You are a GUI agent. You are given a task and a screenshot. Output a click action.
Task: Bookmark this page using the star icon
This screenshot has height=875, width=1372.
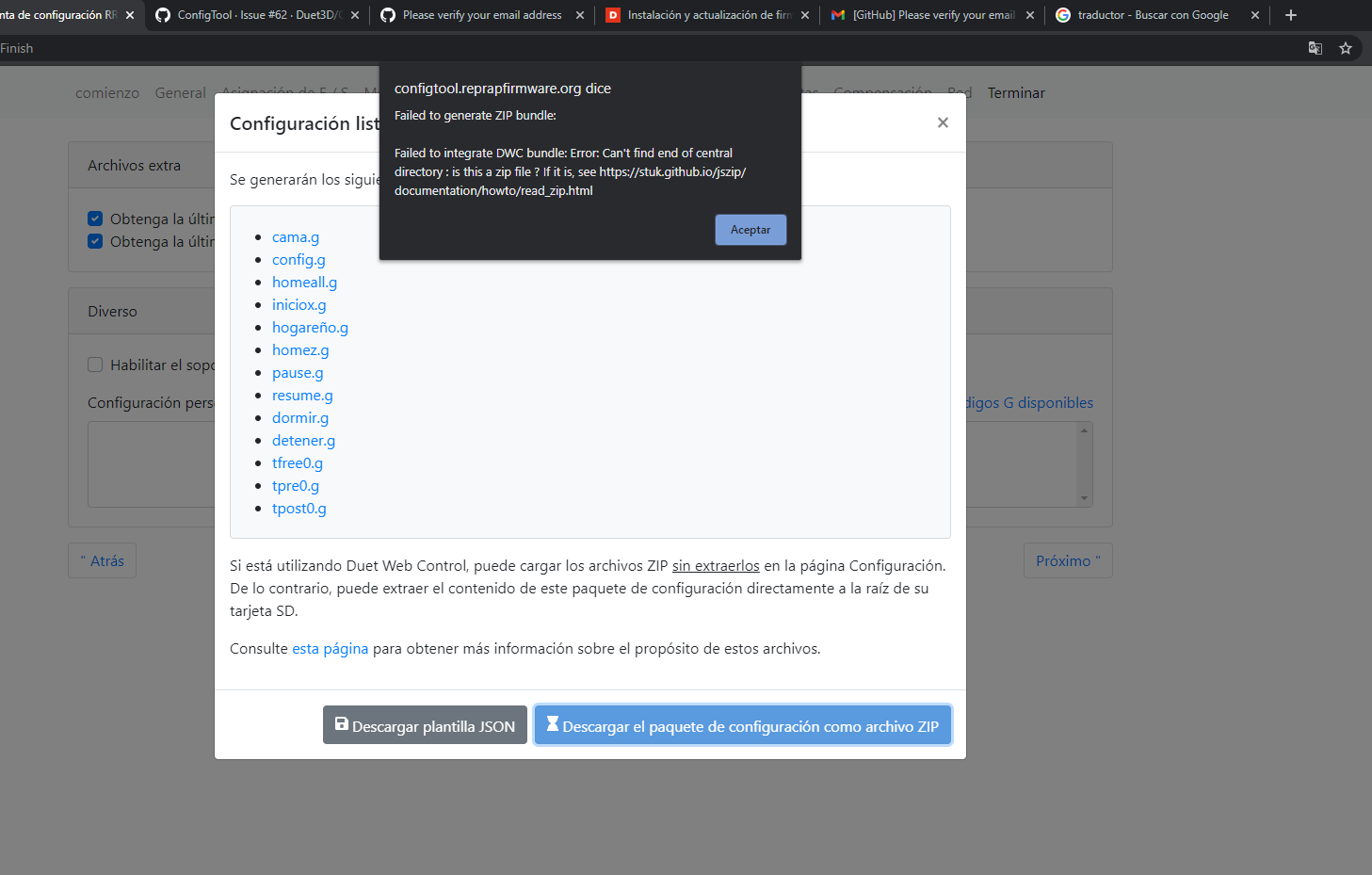pyautogui.click(x=1346, y=47)
